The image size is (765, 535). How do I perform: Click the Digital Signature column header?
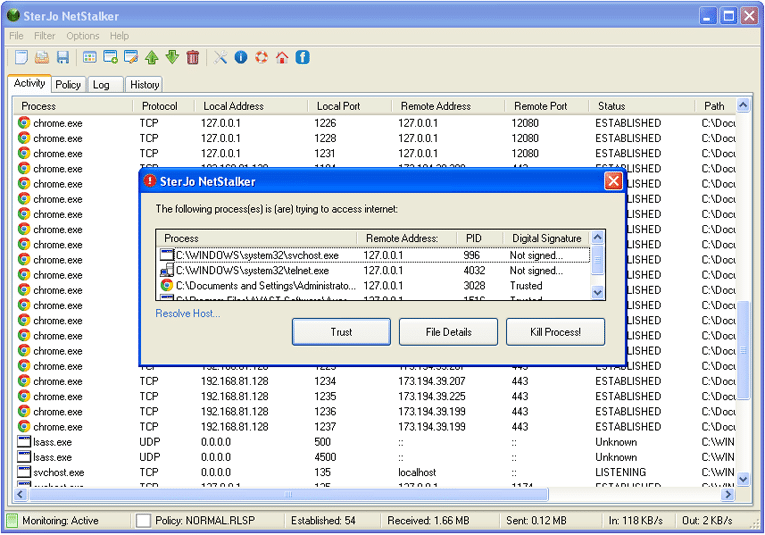click(x=546, y=238)
